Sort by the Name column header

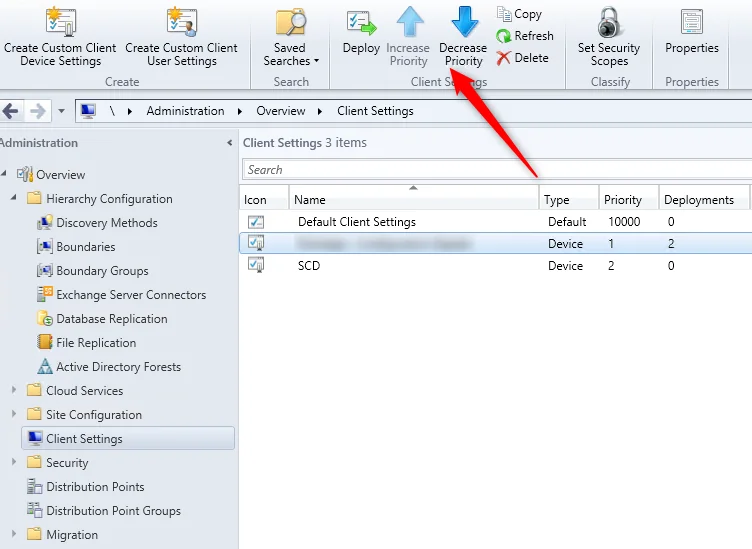(x=414, y=199)
